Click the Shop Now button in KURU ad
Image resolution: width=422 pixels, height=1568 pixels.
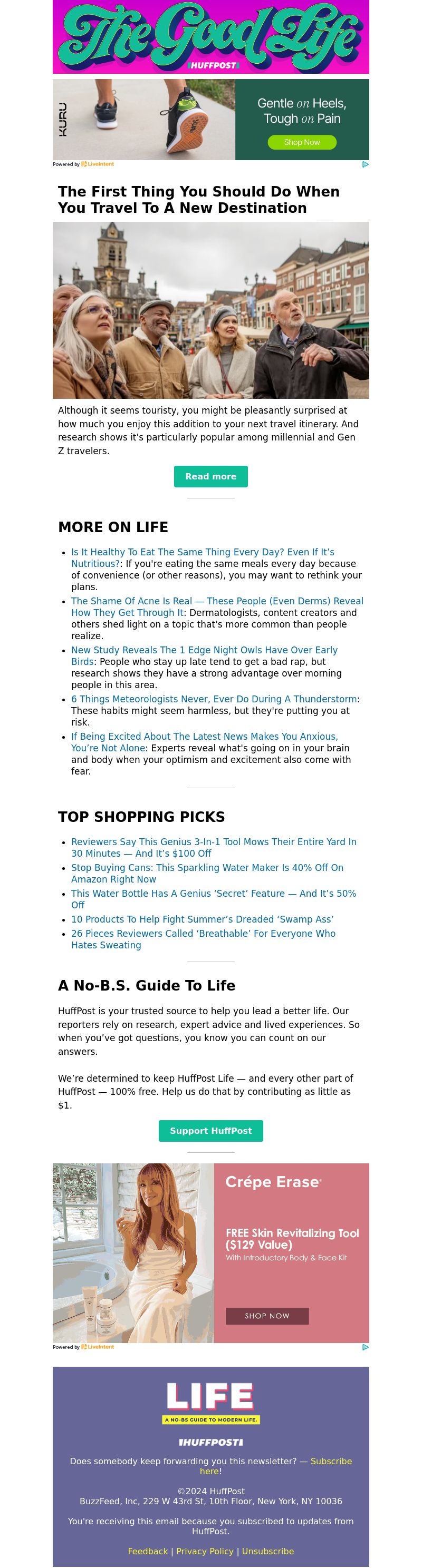click(x=302, y=142)
